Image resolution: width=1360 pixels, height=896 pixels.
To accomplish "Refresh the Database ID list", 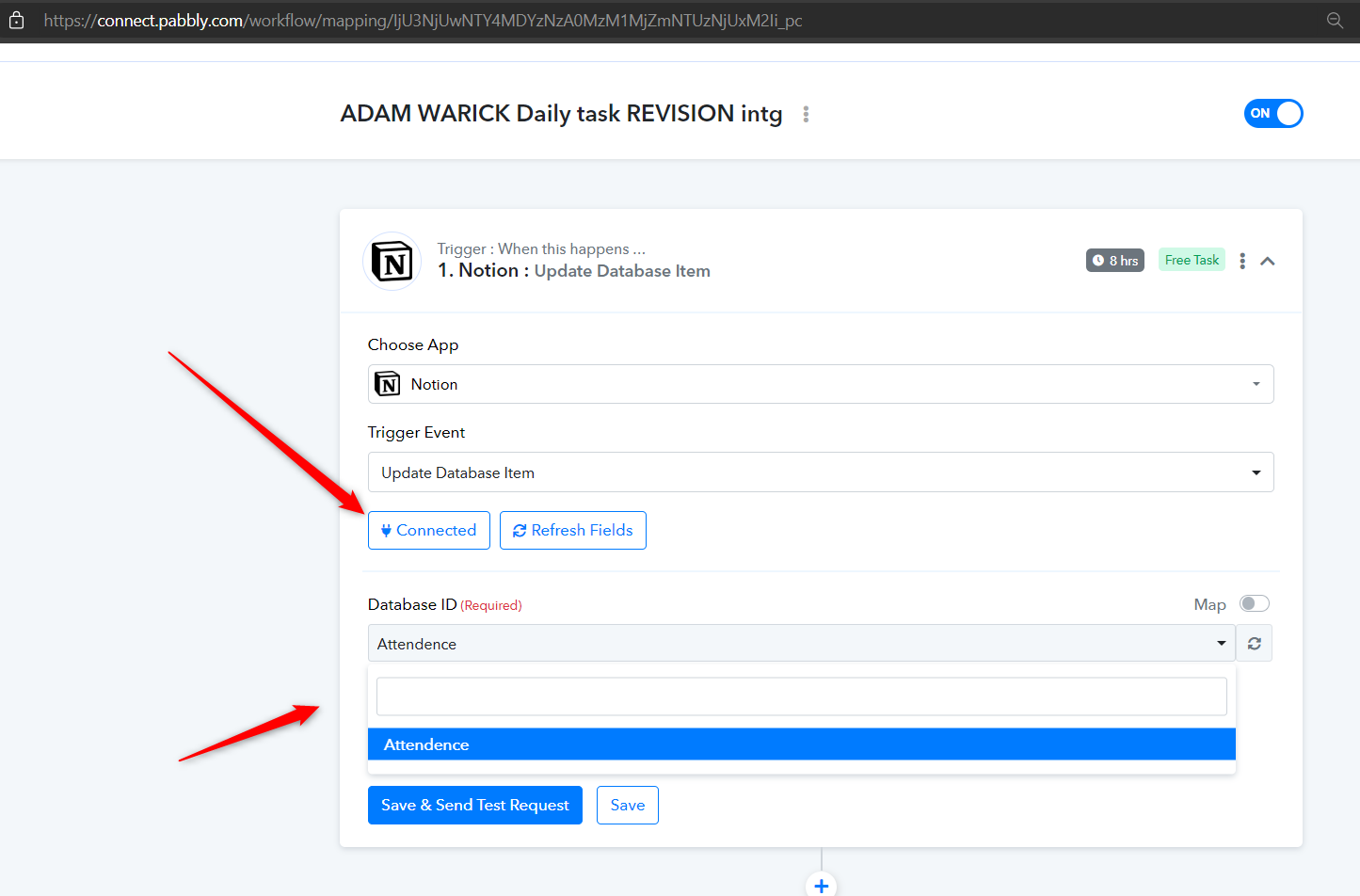I will click(x=1254, y=644).
